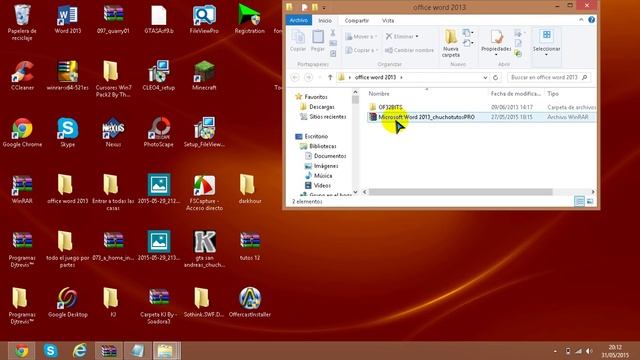Click the Cambiar nombre rename button
Viewport: 640px width, 360px height.
[409, 50]
